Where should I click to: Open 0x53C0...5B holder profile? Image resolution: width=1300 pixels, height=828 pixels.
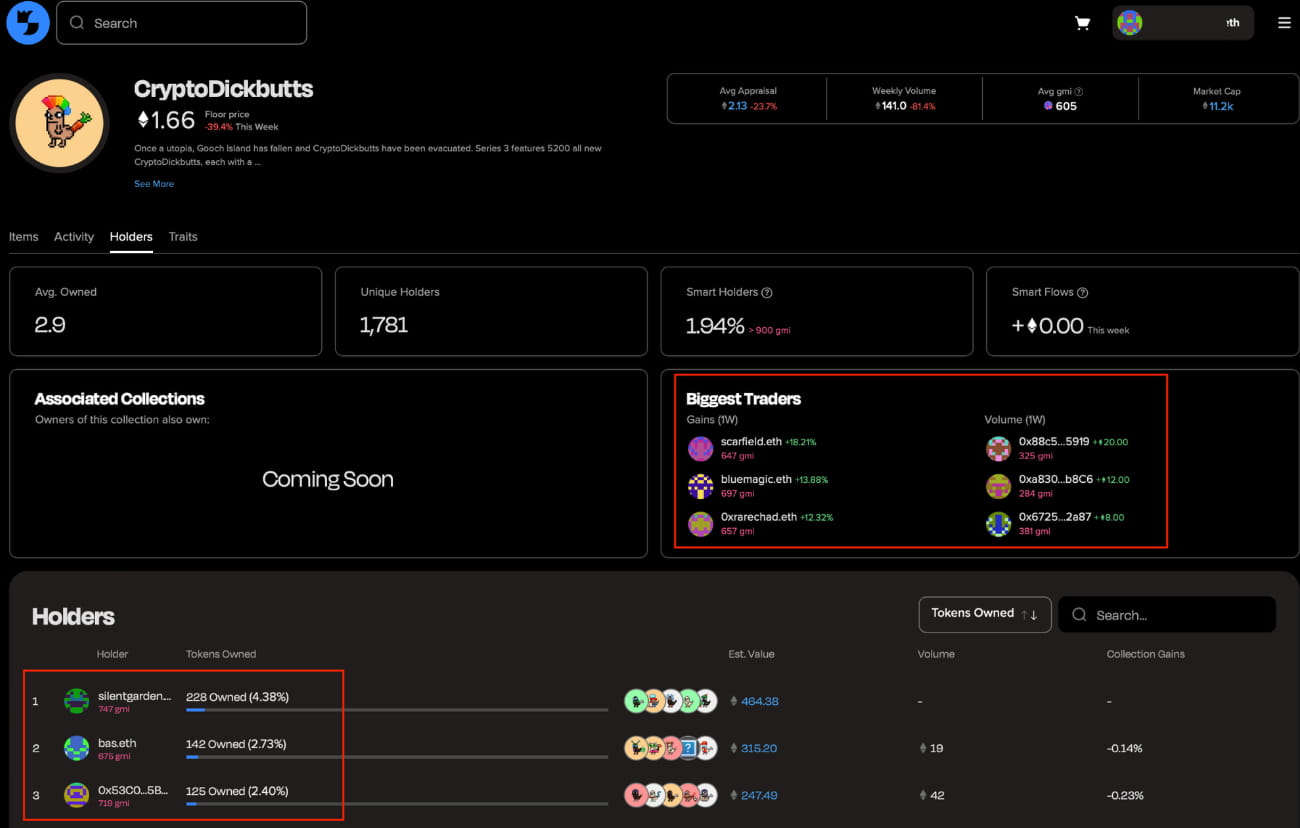coord(133,790)
